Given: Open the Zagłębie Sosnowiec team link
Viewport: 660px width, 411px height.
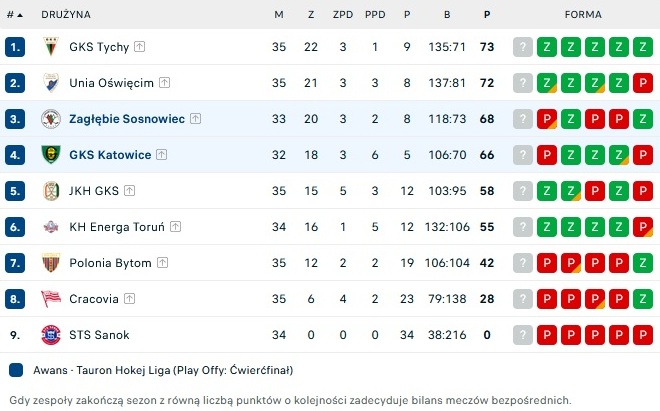Looking at the screenshot, I should tap(127, 119).
